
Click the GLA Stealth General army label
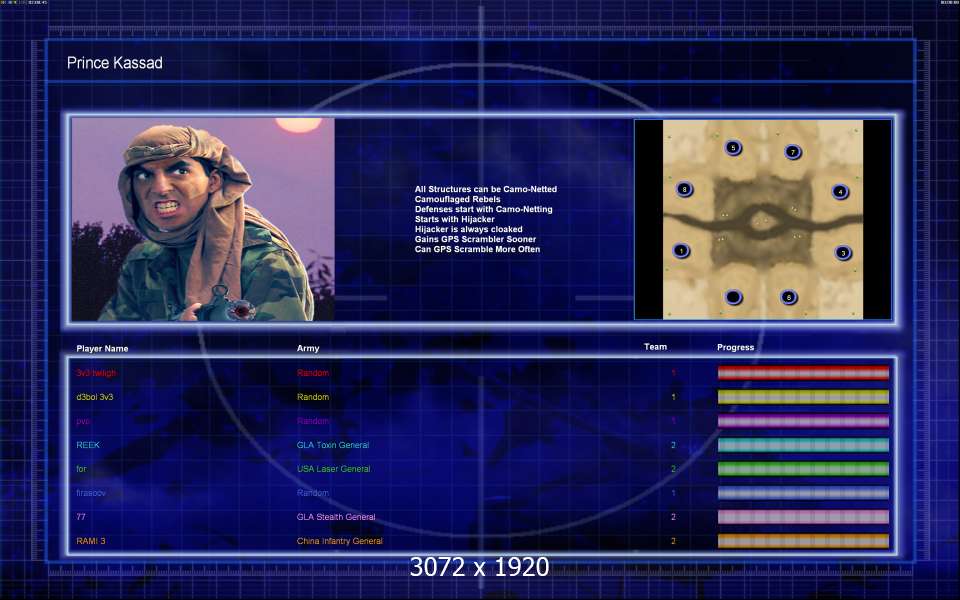(336, 517)
